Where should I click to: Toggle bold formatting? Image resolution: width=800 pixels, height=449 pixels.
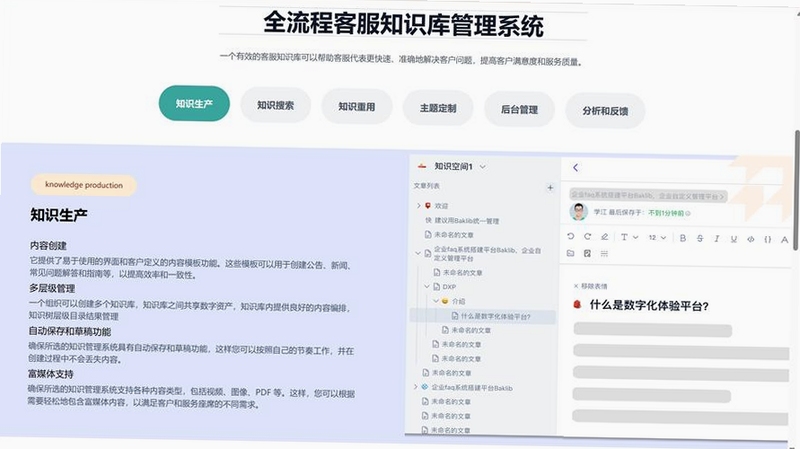[683, 238]
